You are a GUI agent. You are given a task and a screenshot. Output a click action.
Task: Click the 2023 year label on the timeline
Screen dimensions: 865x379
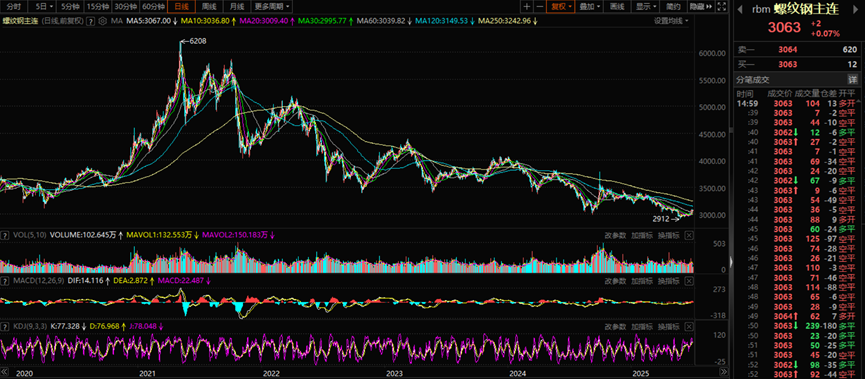(394, 373)
